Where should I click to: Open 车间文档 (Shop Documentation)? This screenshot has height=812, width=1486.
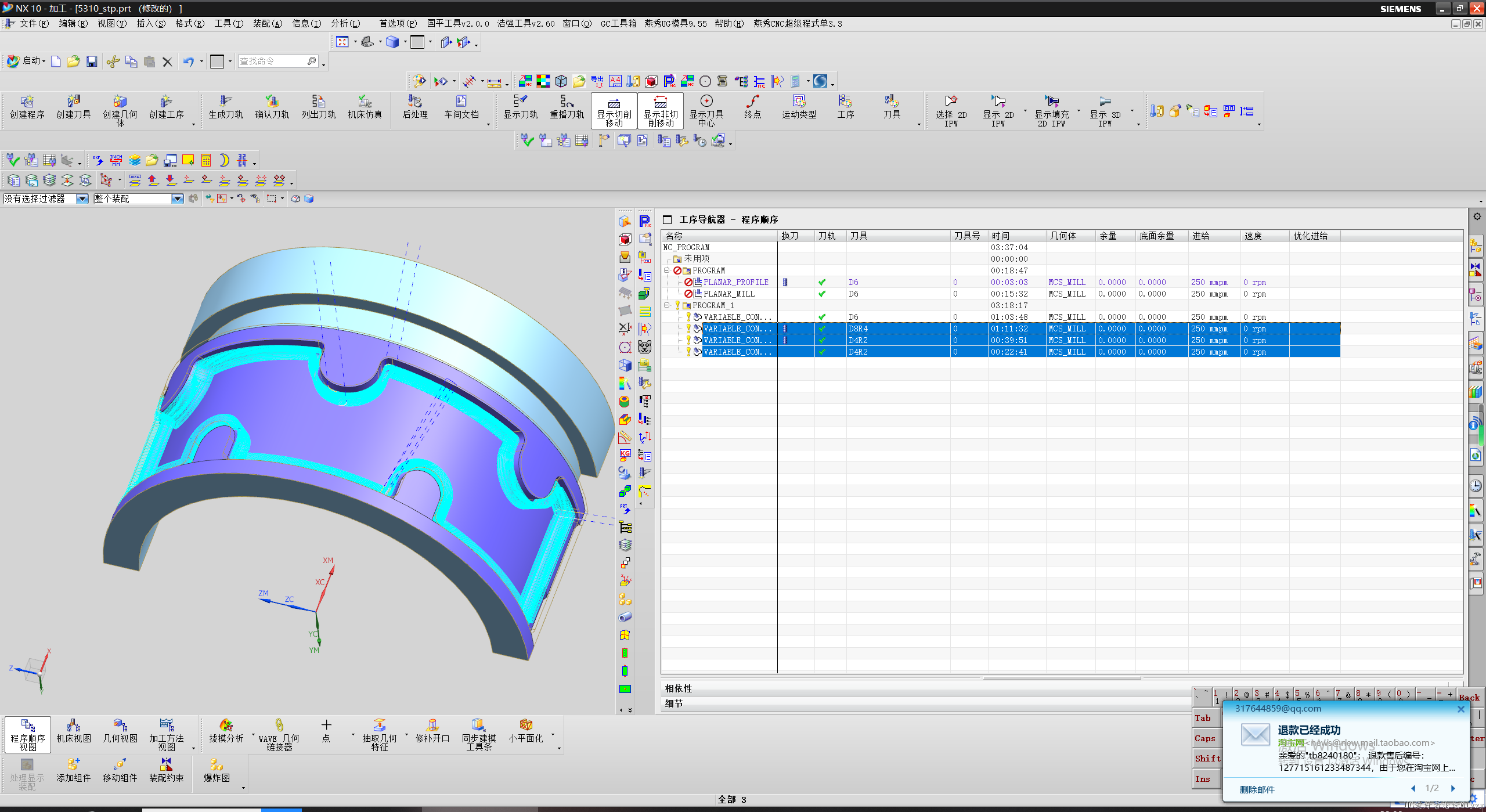[461, 107]
